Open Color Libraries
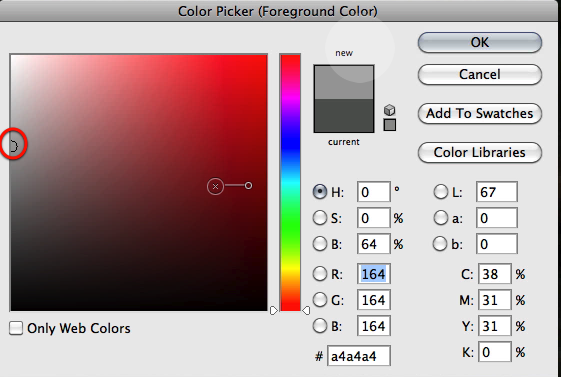Screen dimensions: 561x377 (x=480, y=152)
